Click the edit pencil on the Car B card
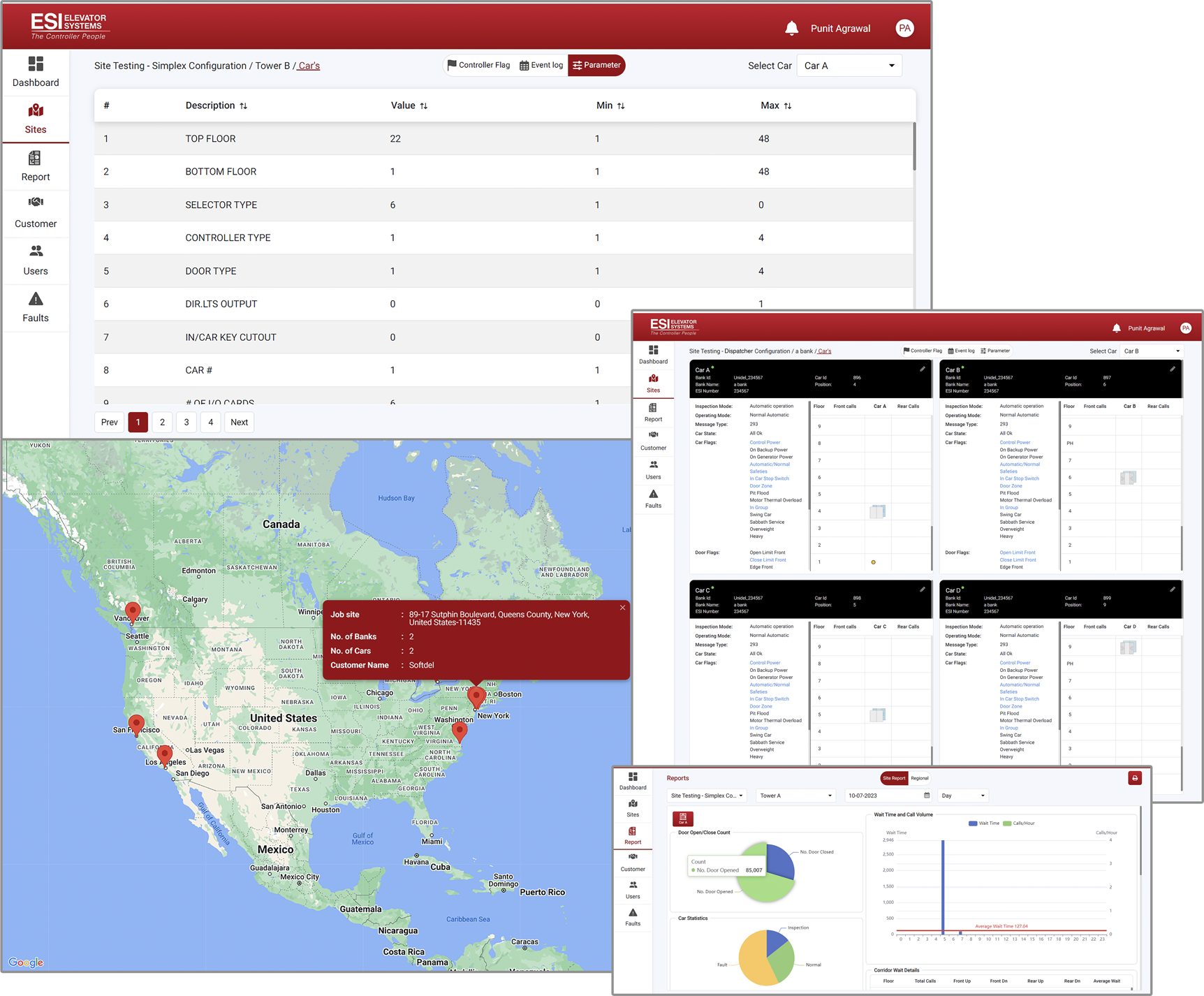The width and height of the screenshot is (1204, 996). click(1173, 369)
